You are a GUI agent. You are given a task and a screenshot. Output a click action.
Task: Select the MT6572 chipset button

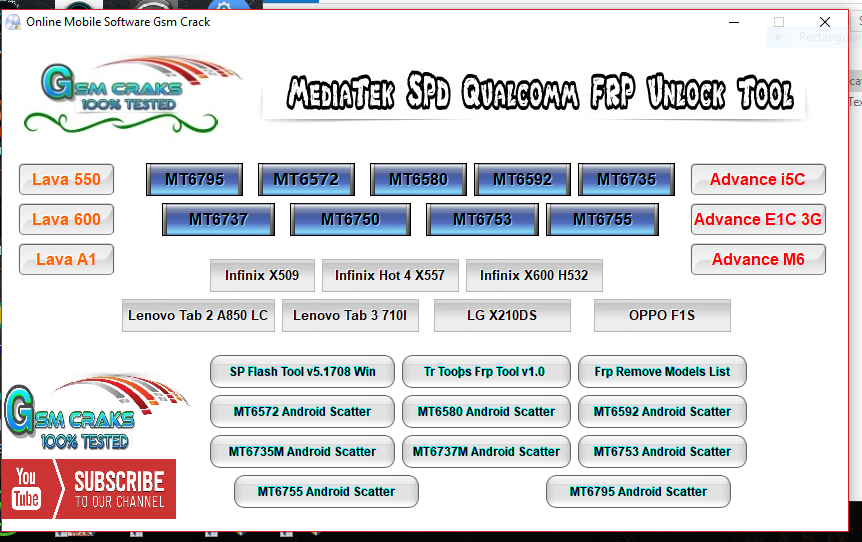[306, 179]
